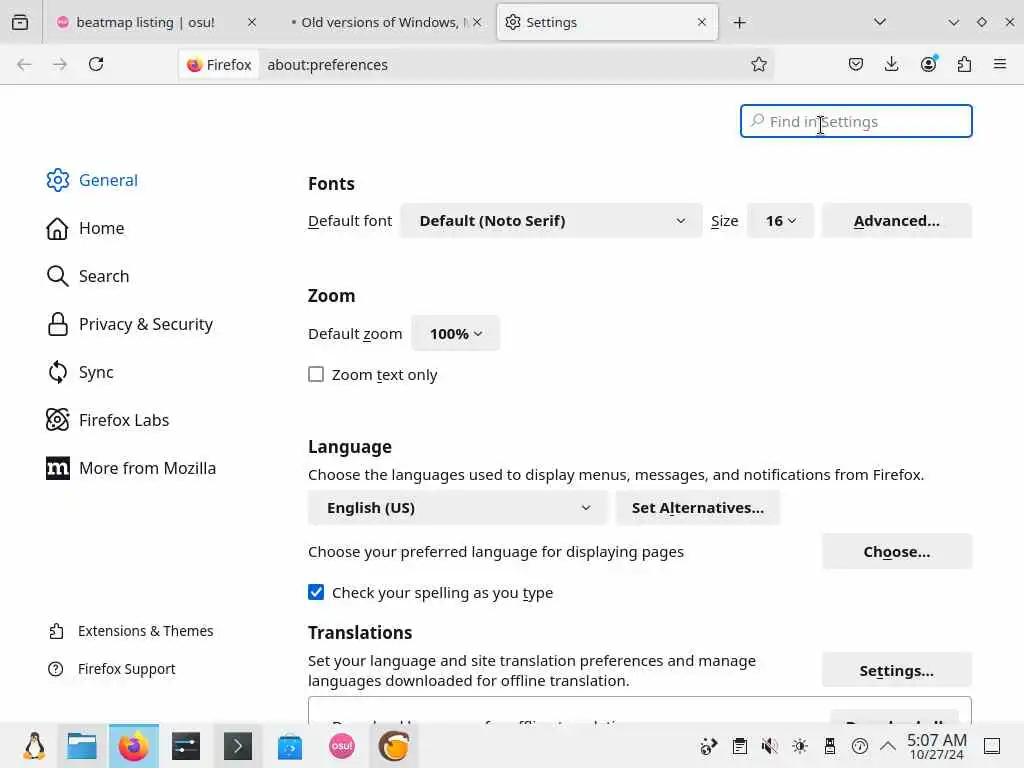Open the removable devices tray icon
This screenshot has width=1024, height=768.
(829, 746)
